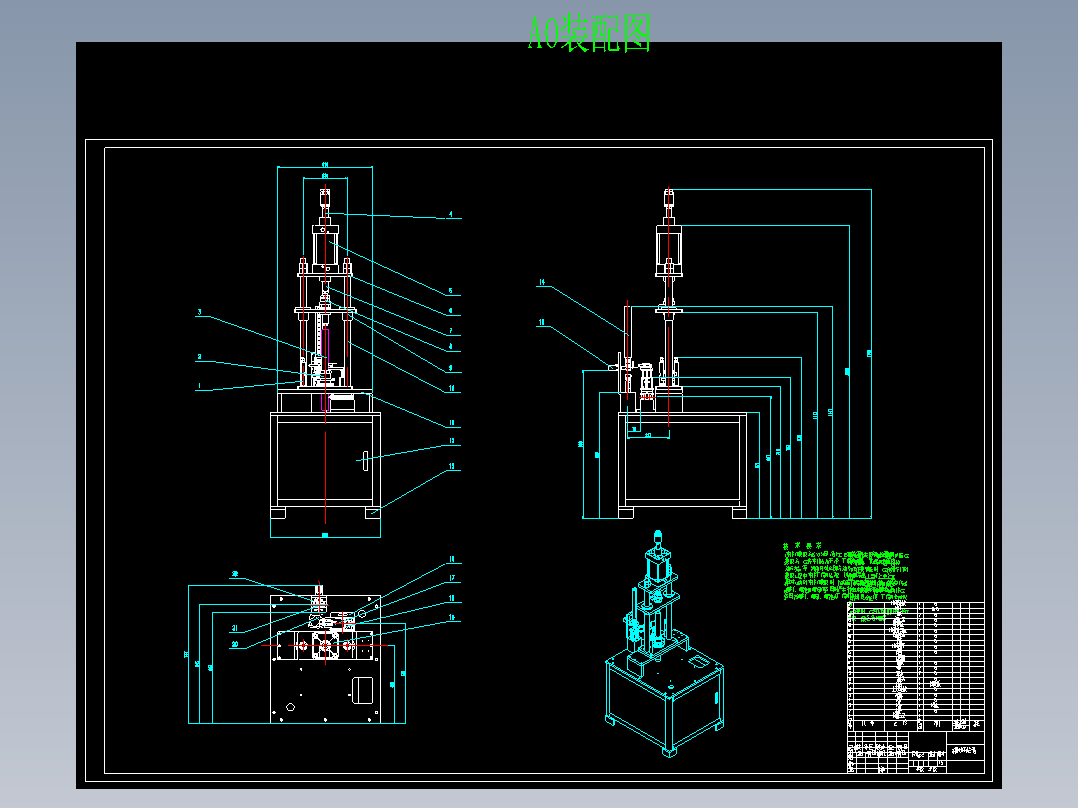Click the isometric 3D view of the machine
Screen dimensions: 1078x808
pos(663,643)
